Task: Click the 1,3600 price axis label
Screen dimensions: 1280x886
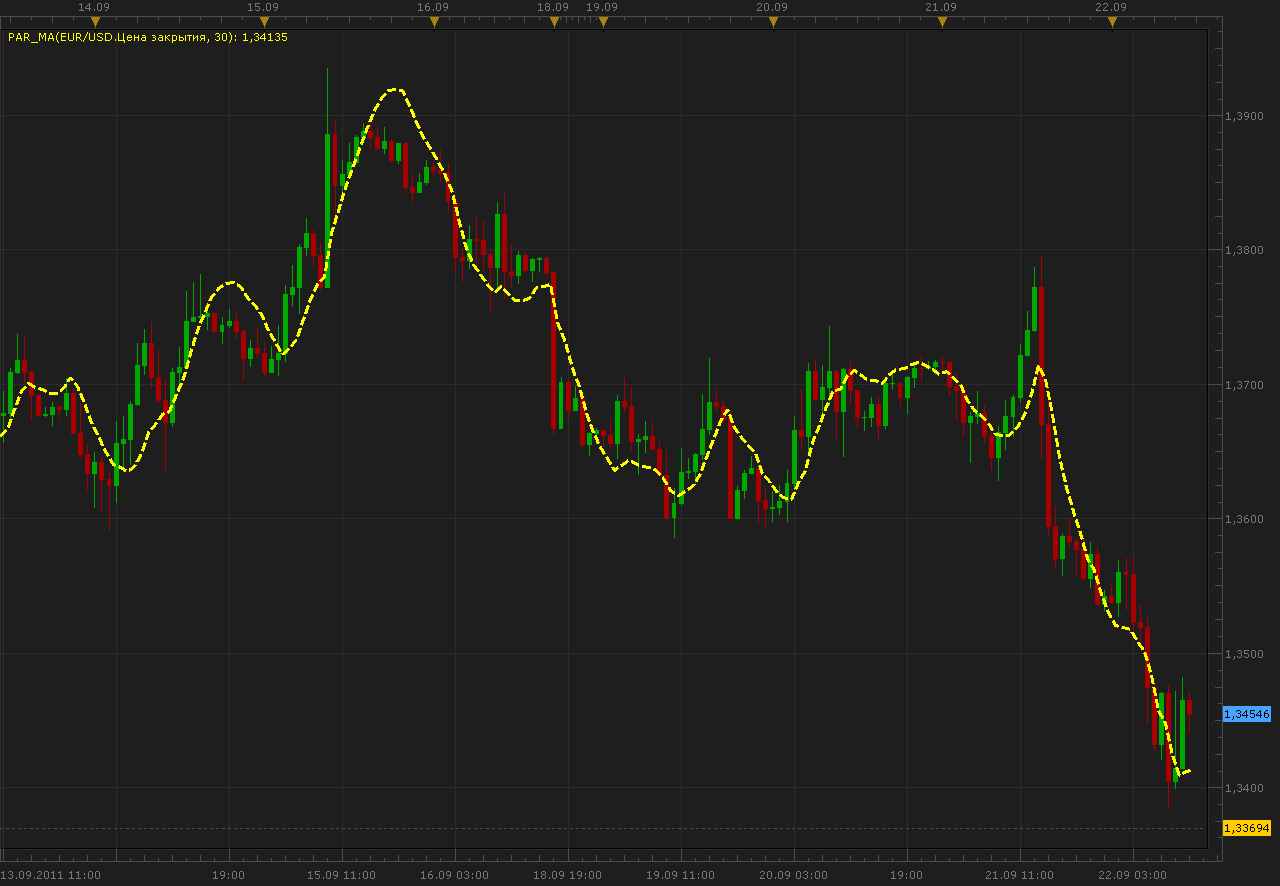Action: point(1244,519)
